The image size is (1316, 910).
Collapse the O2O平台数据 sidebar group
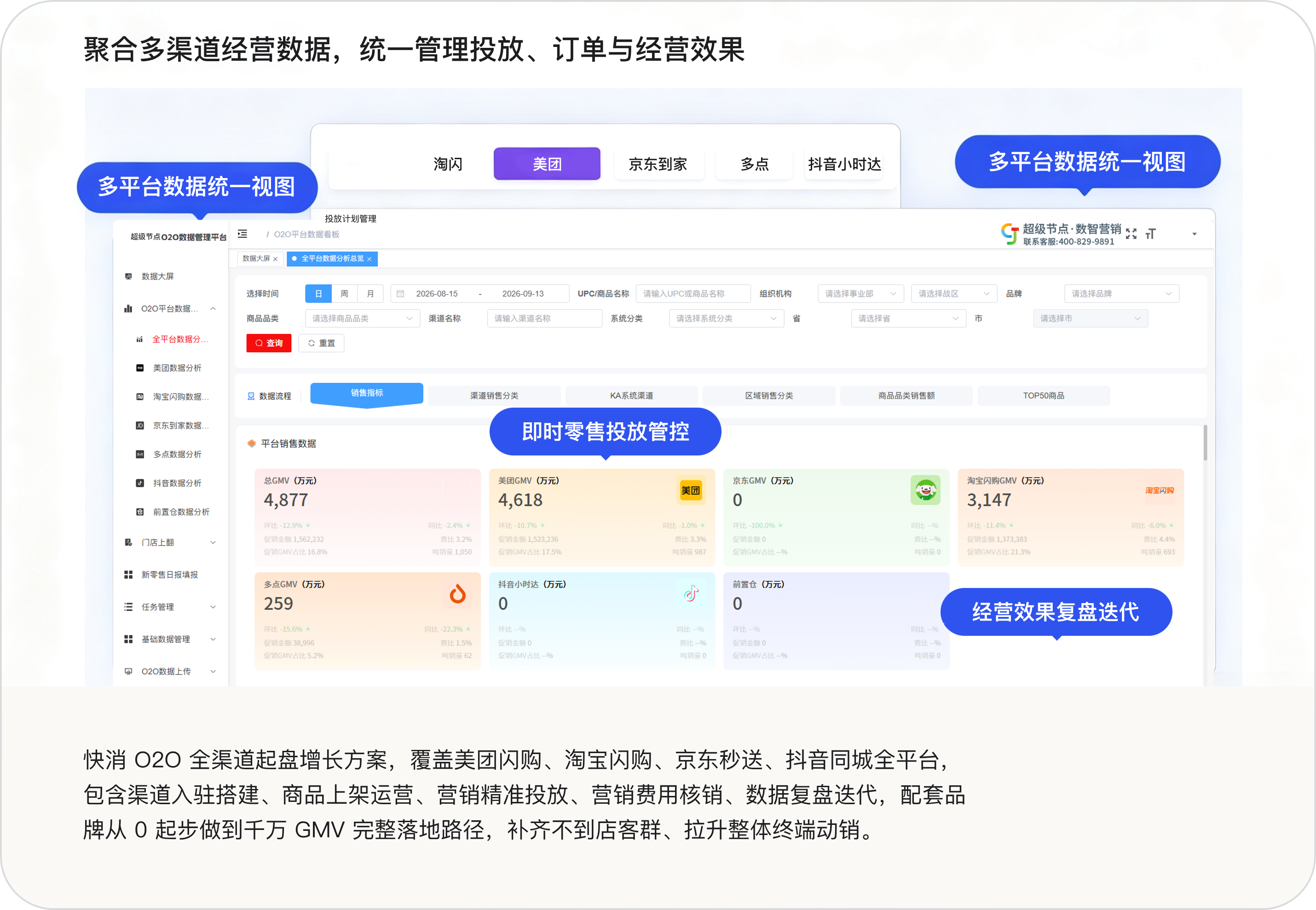(213, 308)
